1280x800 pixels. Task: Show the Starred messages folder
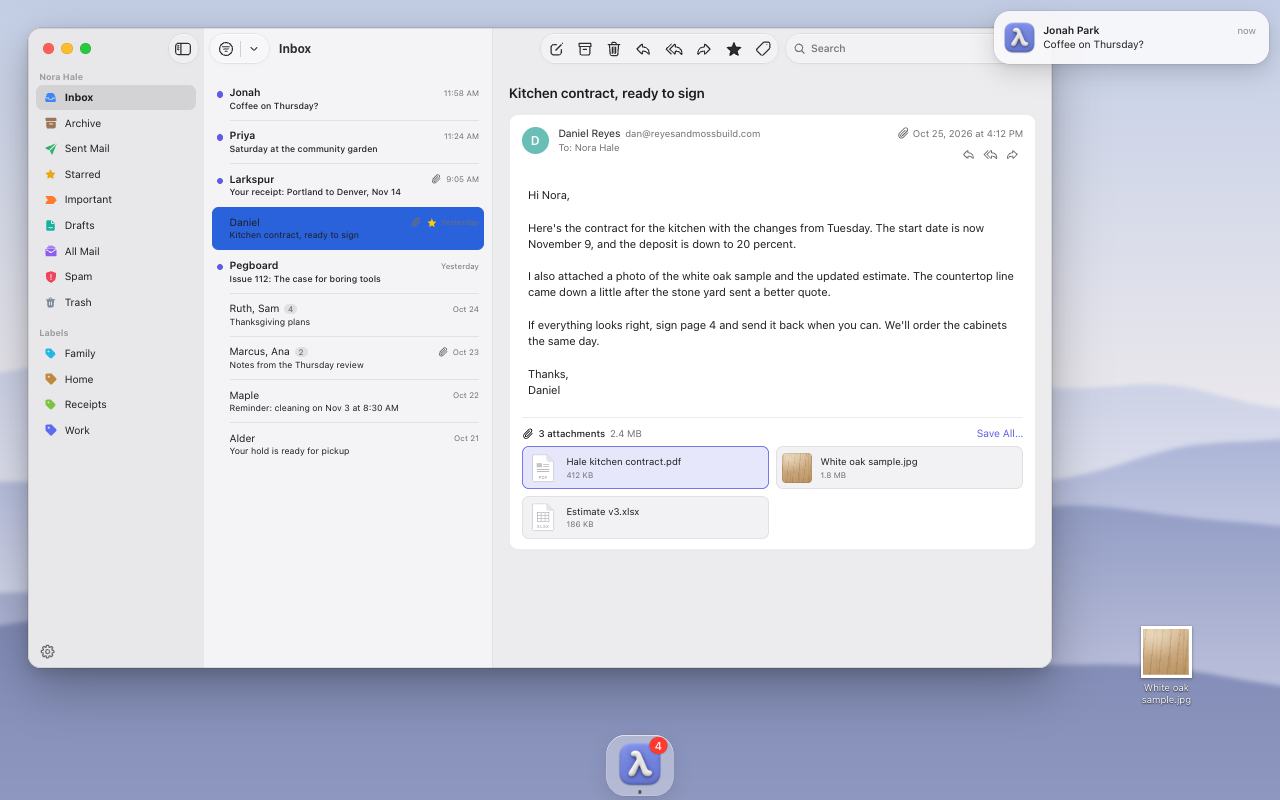click(x=116, y=174)
